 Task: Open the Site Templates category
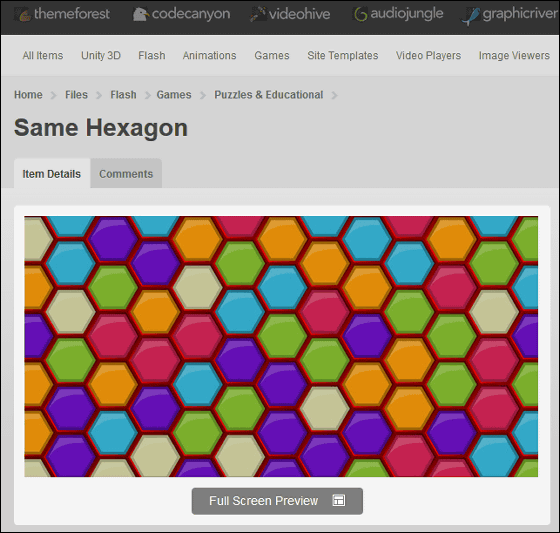tap(343, 56)
